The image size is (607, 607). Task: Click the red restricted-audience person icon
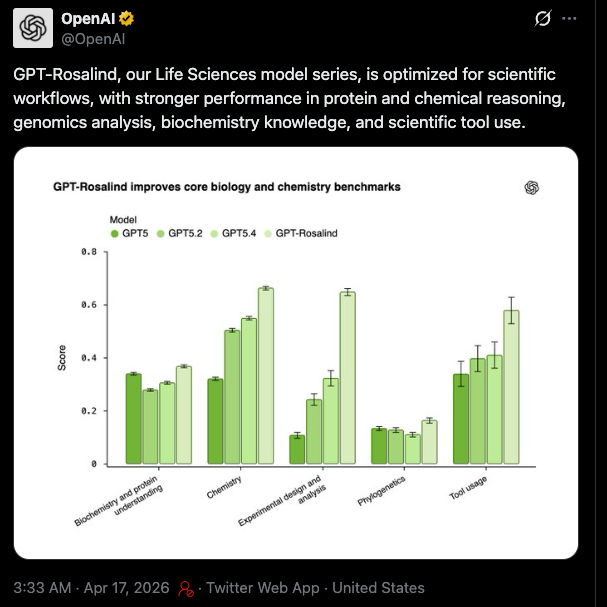185,588
